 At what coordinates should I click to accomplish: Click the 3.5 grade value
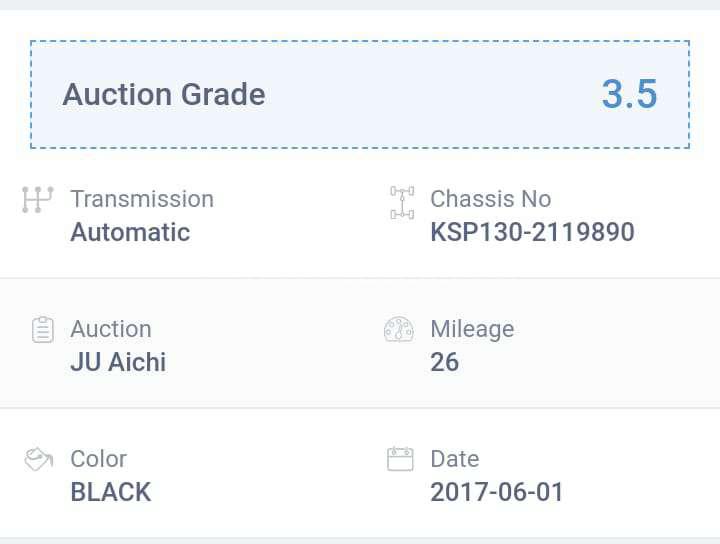629,94
